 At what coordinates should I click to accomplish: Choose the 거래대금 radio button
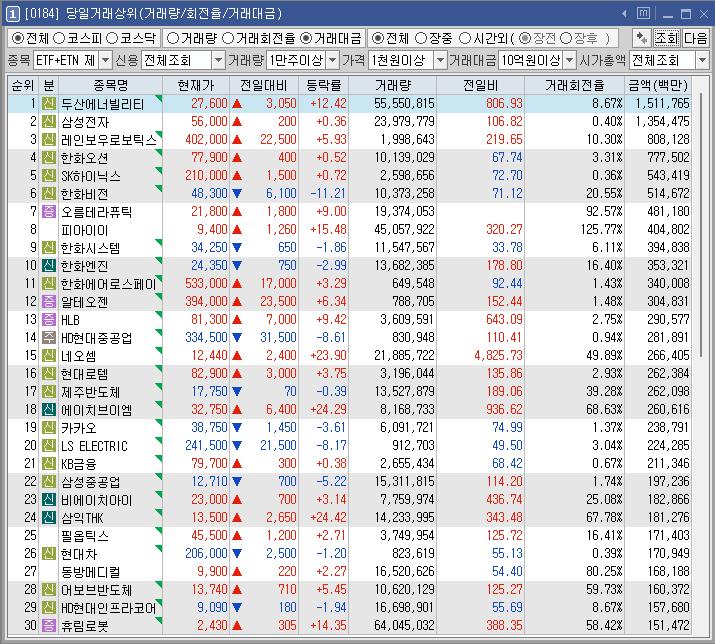point(306,38)
